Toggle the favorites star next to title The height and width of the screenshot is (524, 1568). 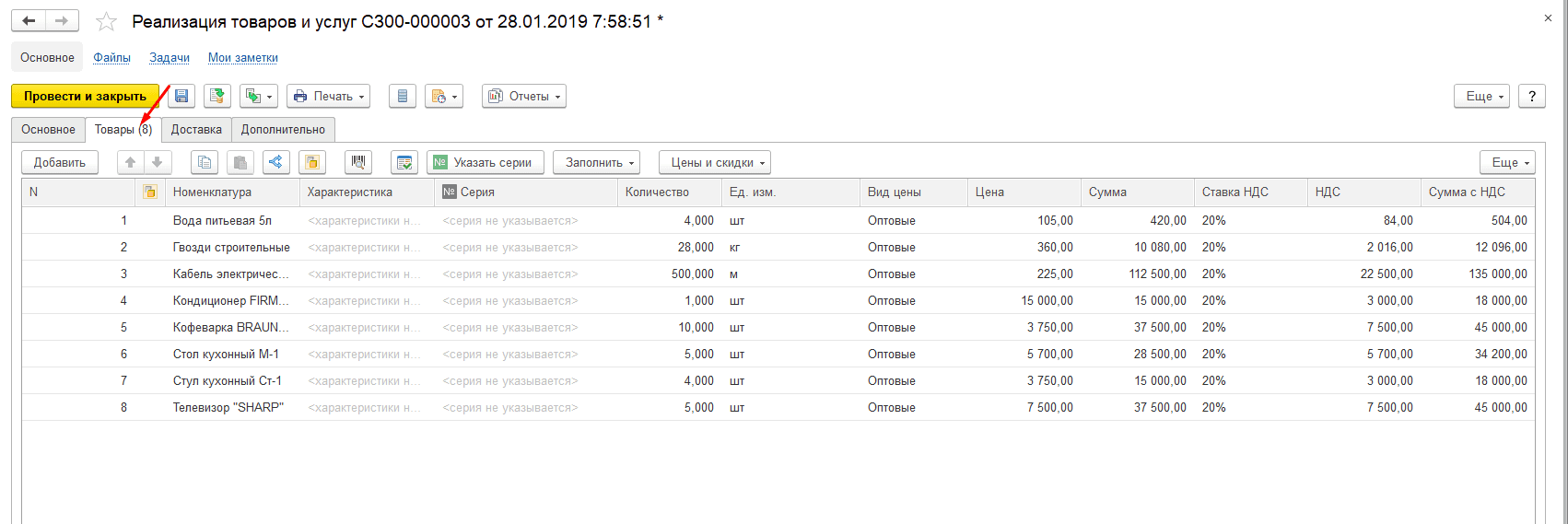pos(107,21)
